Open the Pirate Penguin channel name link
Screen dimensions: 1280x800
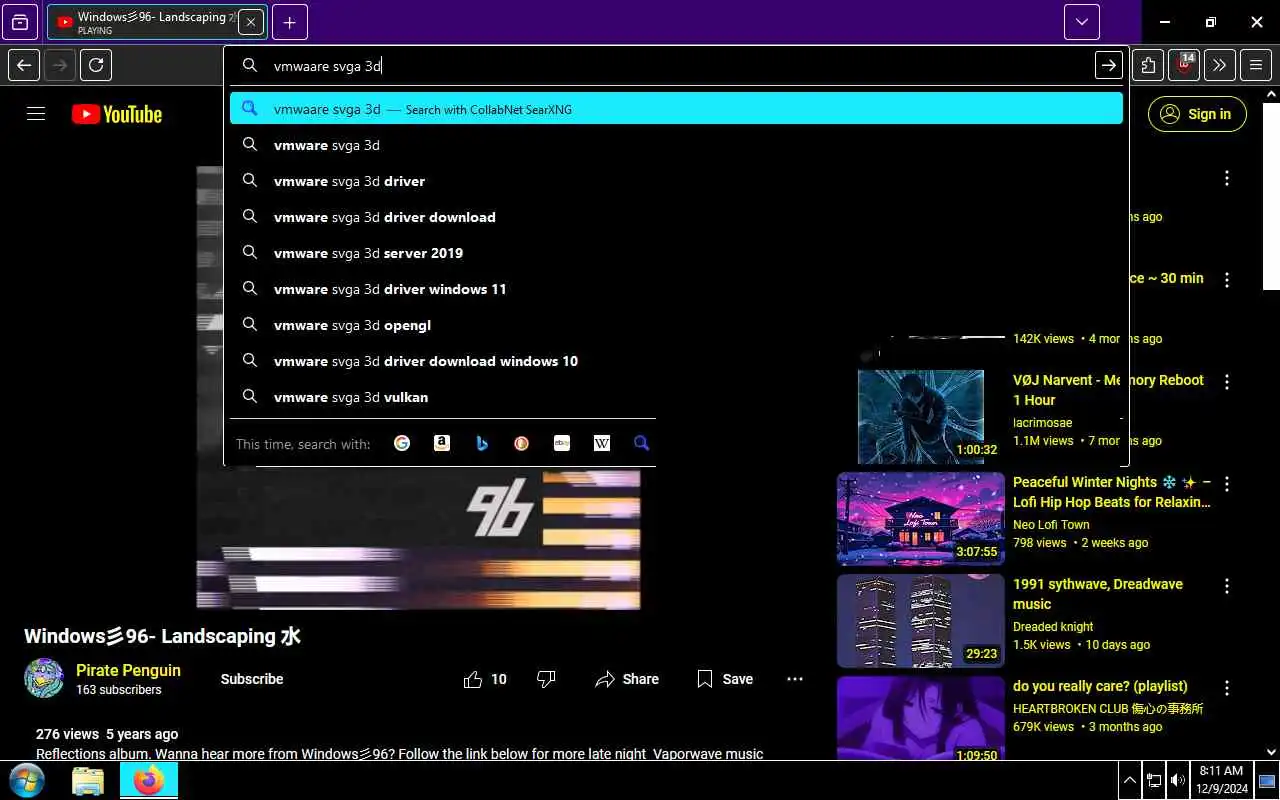point(128,670)
